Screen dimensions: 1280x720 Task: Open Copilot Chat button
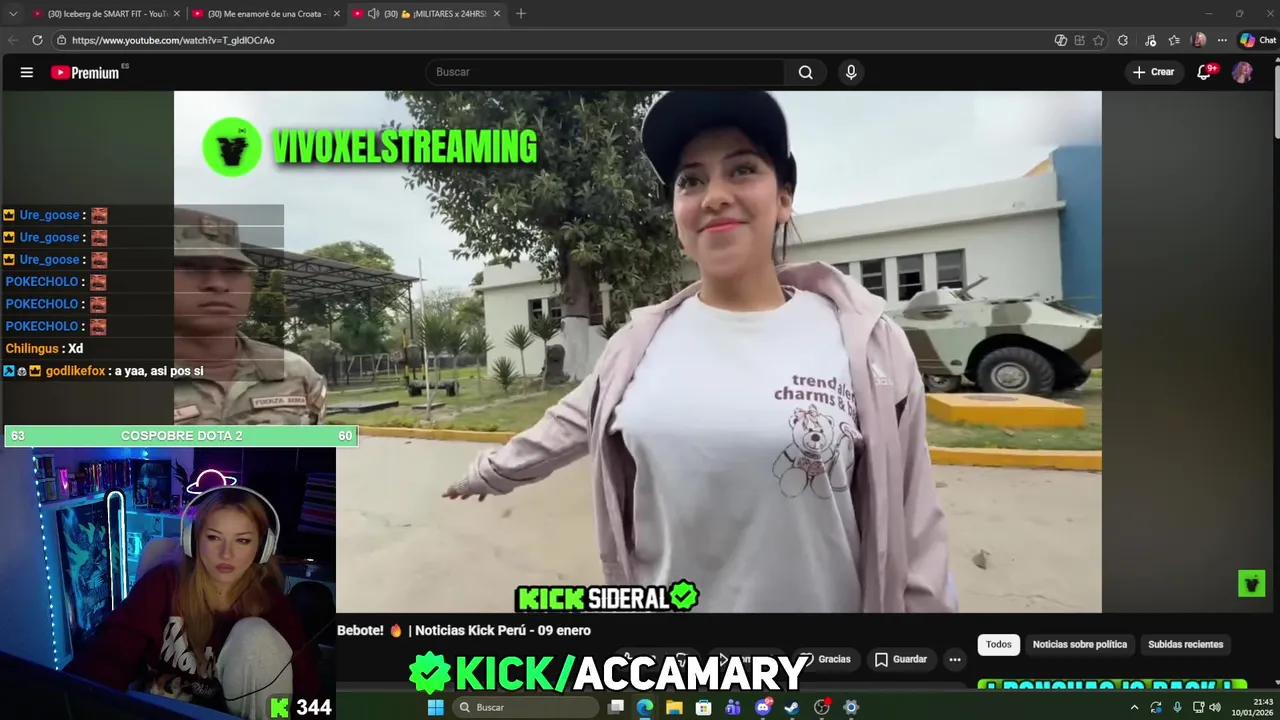[1258, 40]
